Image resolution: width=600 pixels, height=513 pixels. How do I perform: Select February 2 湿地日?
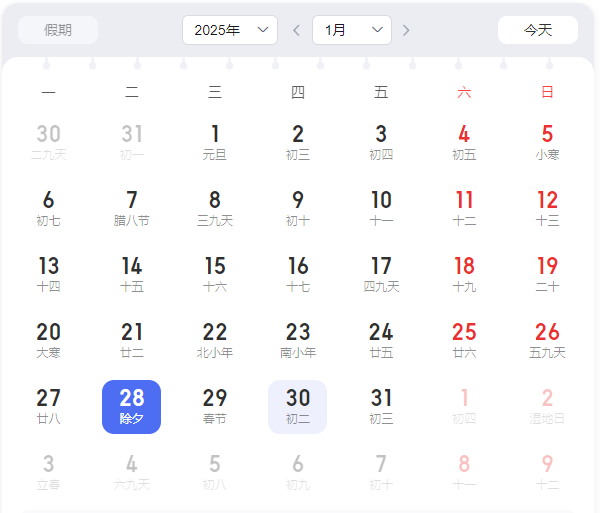pos(547,407)
